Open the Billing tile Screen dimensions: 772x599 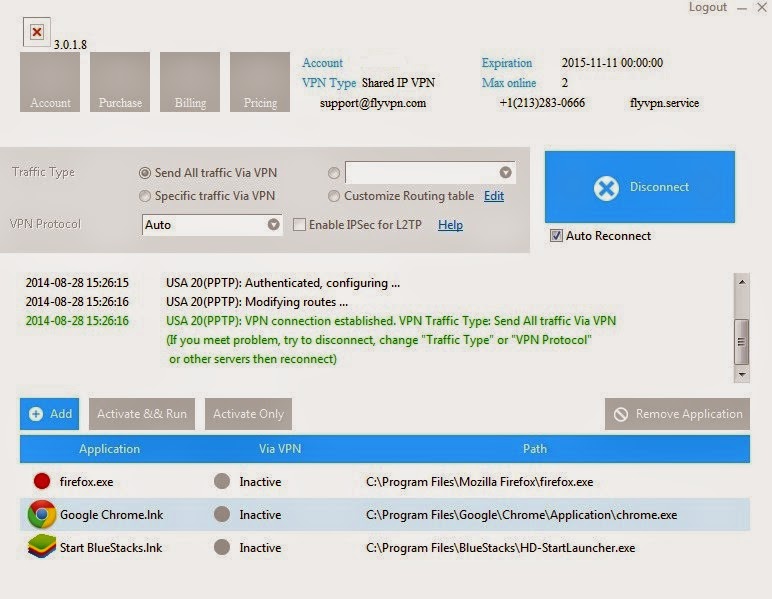(190, 82)
